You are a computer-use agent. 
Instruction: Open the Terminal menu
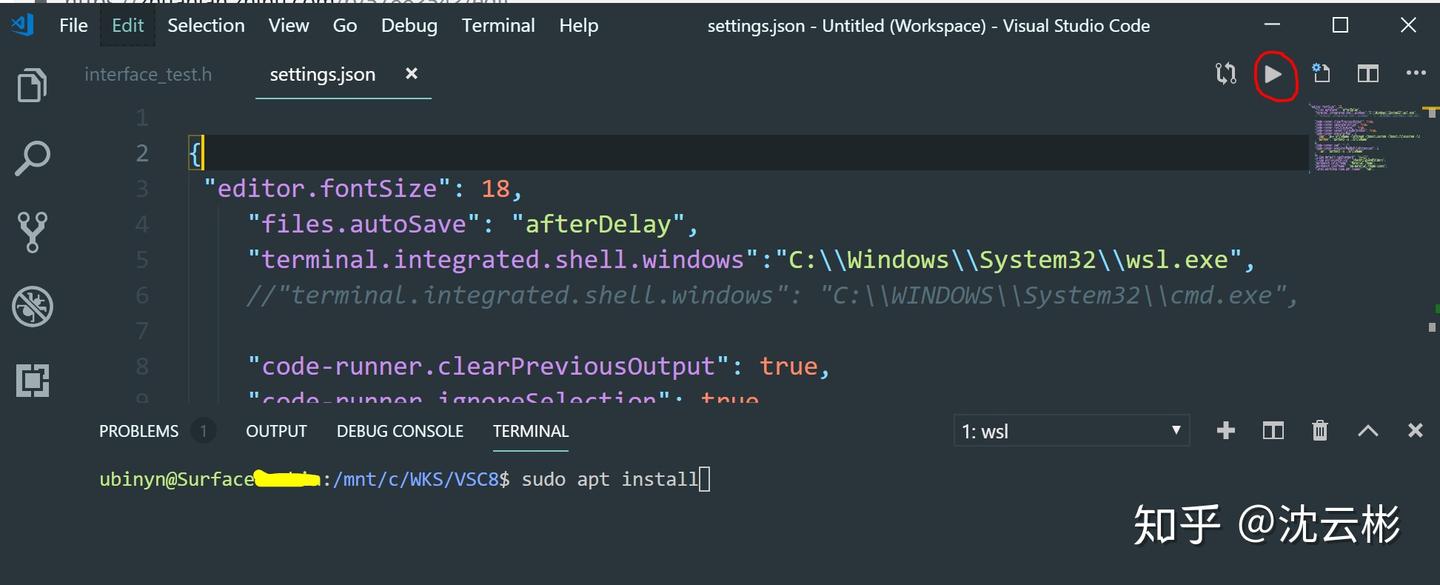[498, 25]
